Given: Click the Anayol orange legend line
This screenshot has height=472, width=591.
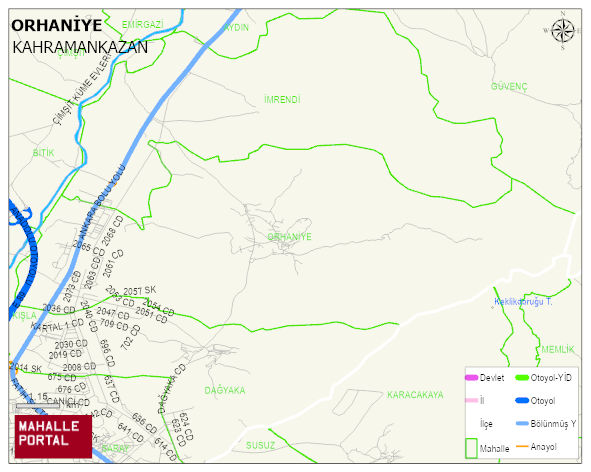Looking at the screenshot, I should [522, 446].
